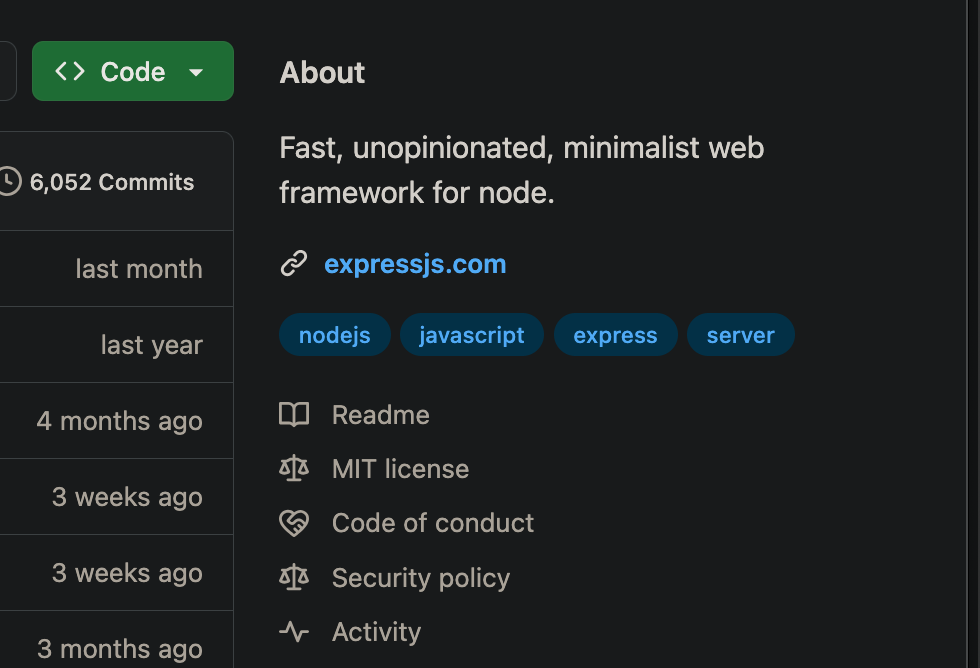Screen dimensions: 980x668
Task: Click the scale icon next to MIT license
Action: tap(294, 469)
